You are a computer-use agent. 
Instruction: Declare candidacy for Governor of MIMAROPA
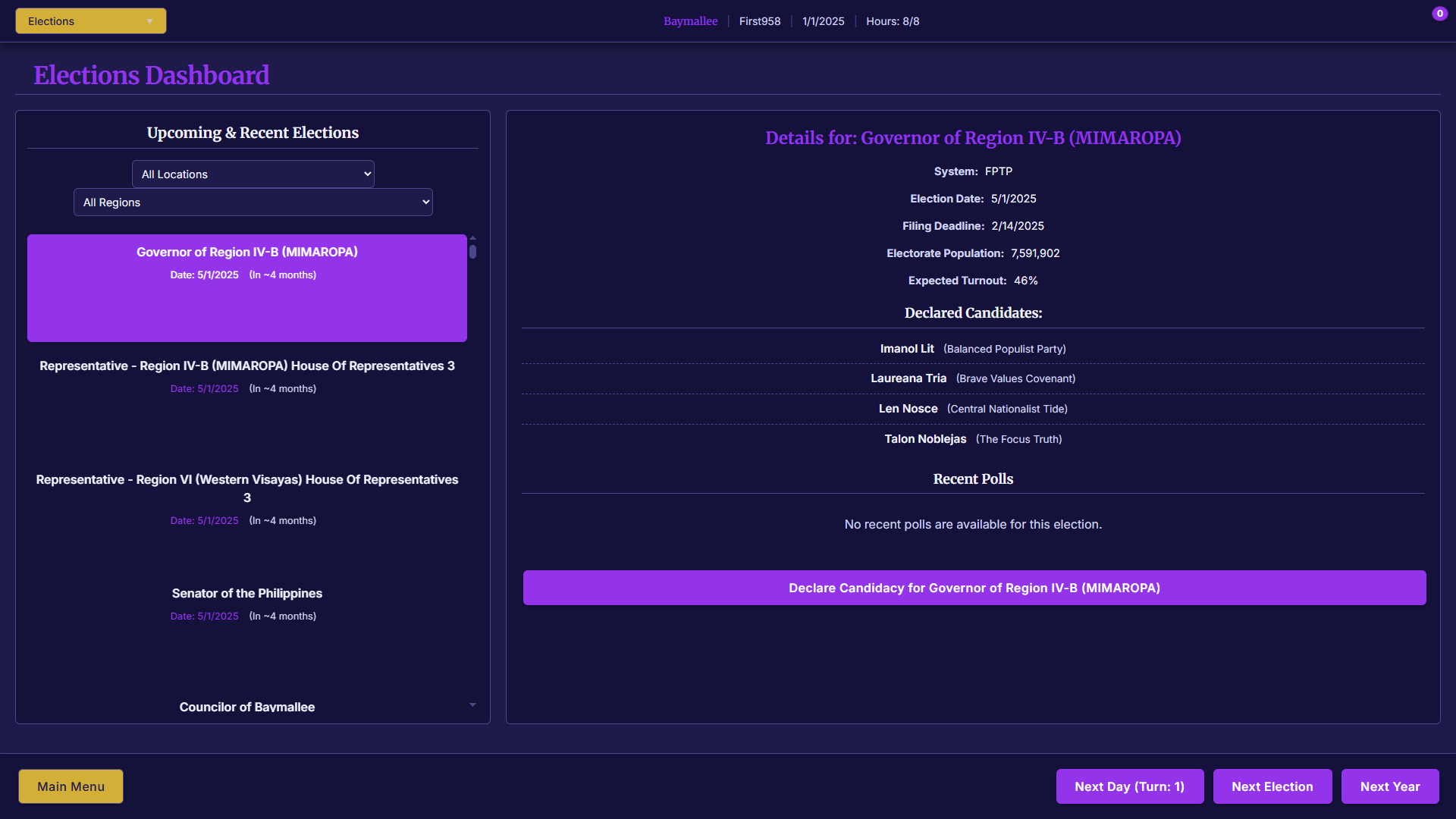974,588
